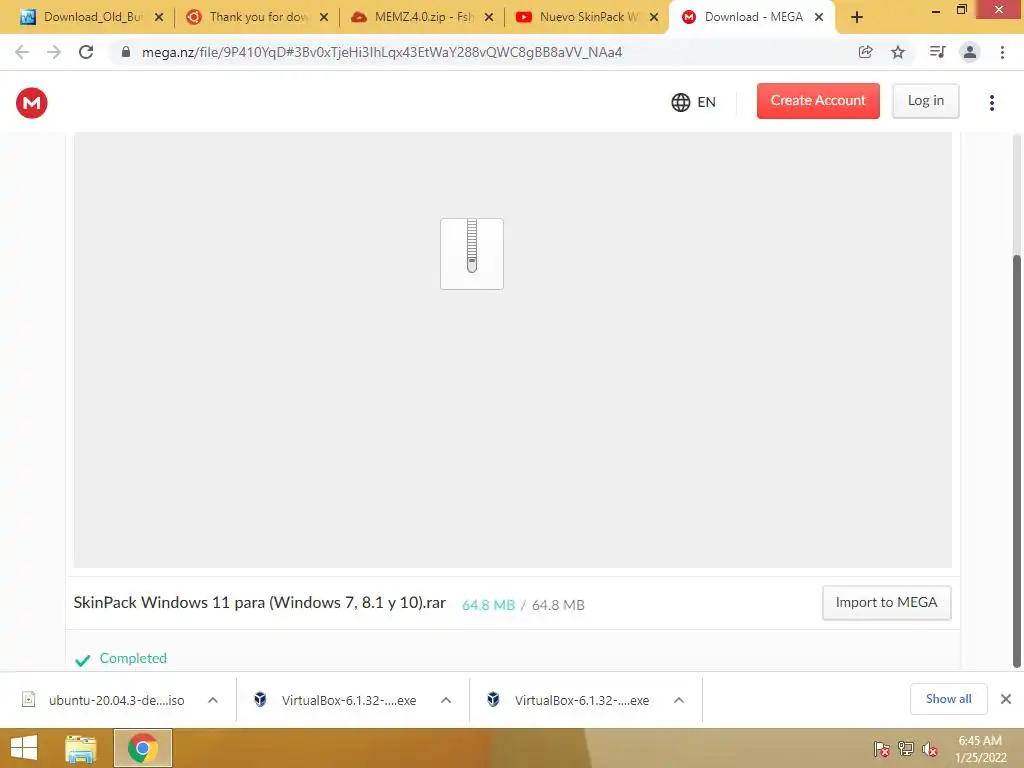Click the share this page icon

point(865,52)
